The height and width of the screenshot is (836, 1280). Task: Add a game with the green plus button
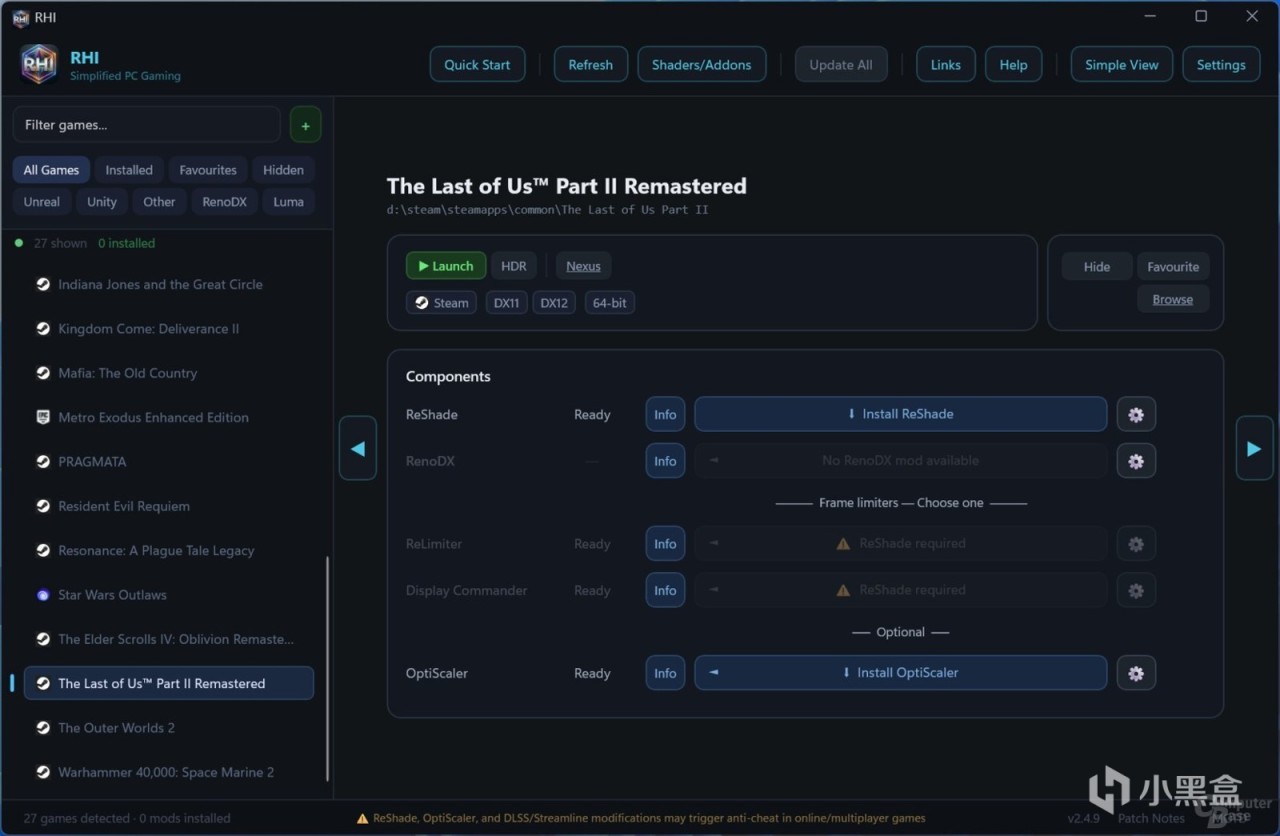coord(305,125)
